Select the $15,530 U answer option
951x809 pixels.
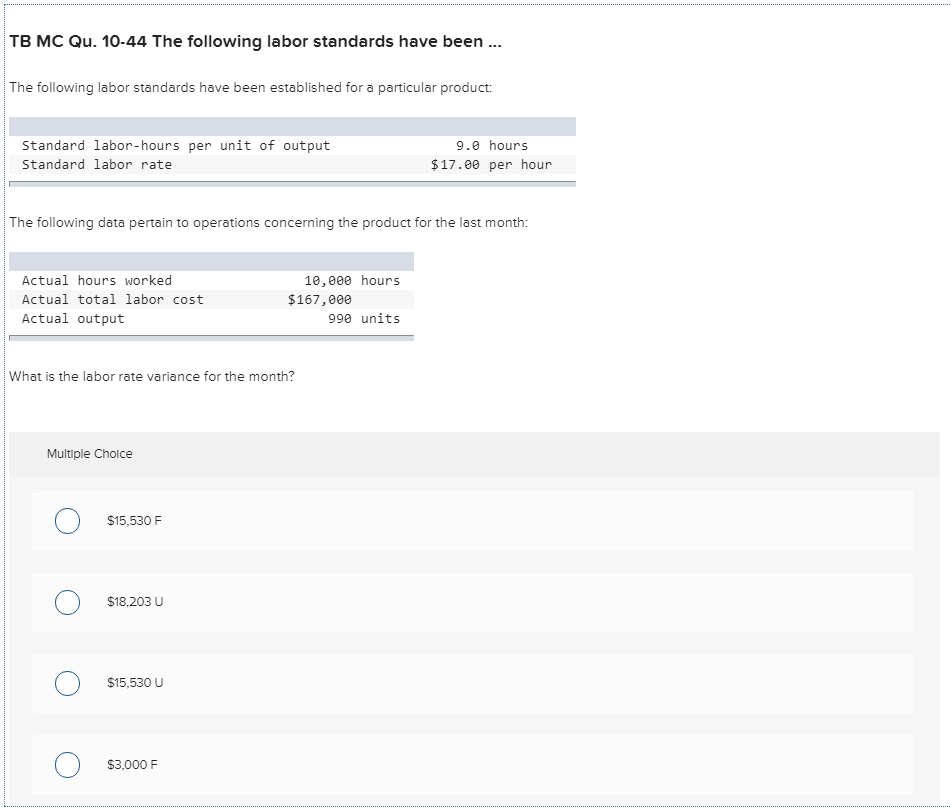[68, 682]
